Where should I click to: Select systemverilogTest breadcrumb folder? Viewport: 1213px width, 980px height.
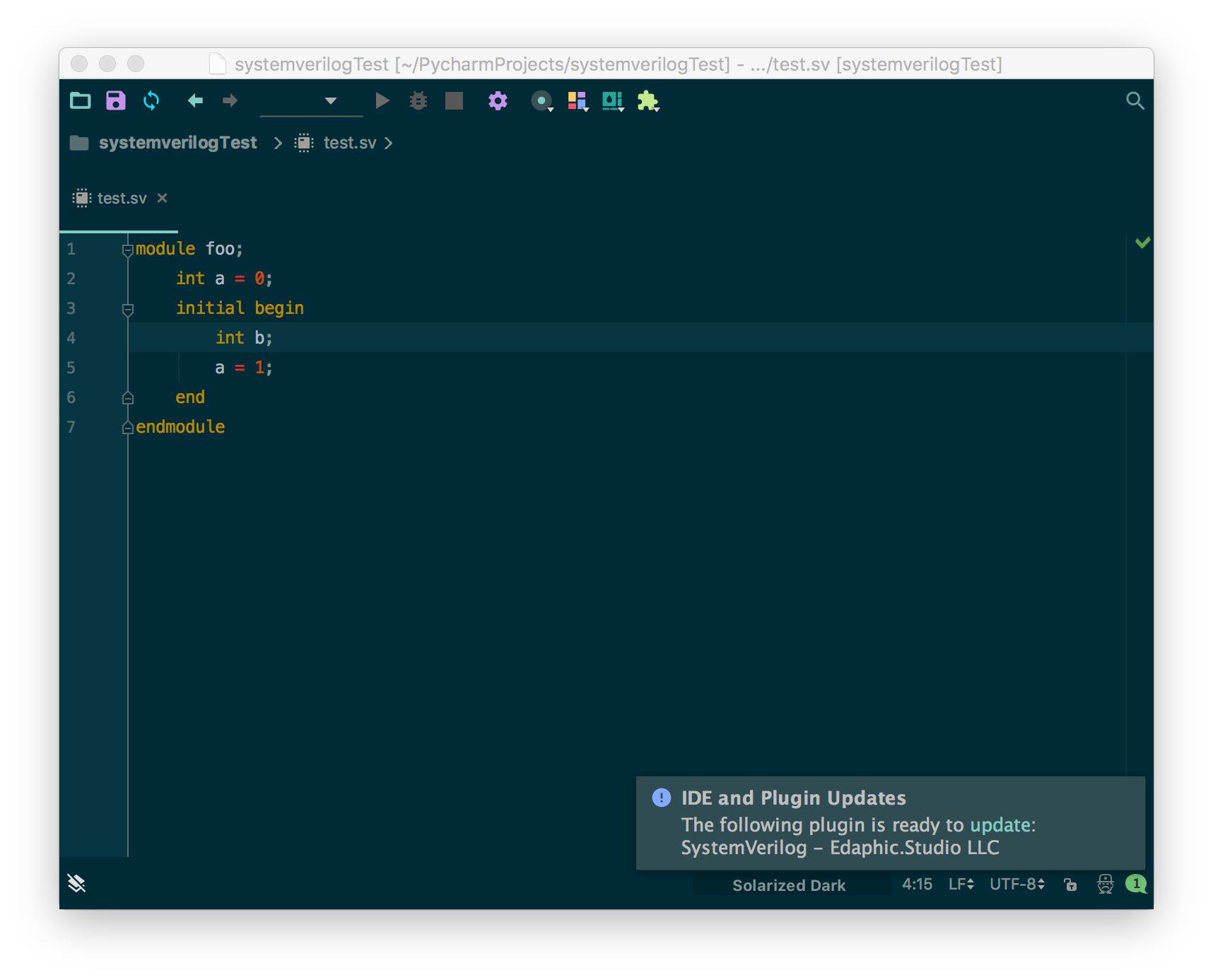164,143
